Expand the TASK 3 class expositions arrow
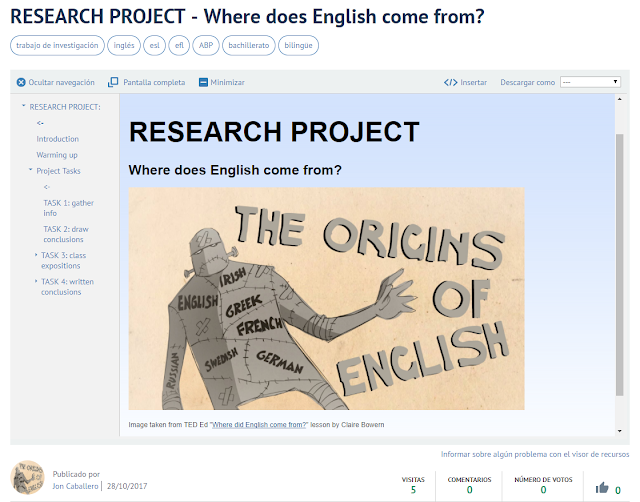Viewport: 640px width, 502px height. coord(36,255)
